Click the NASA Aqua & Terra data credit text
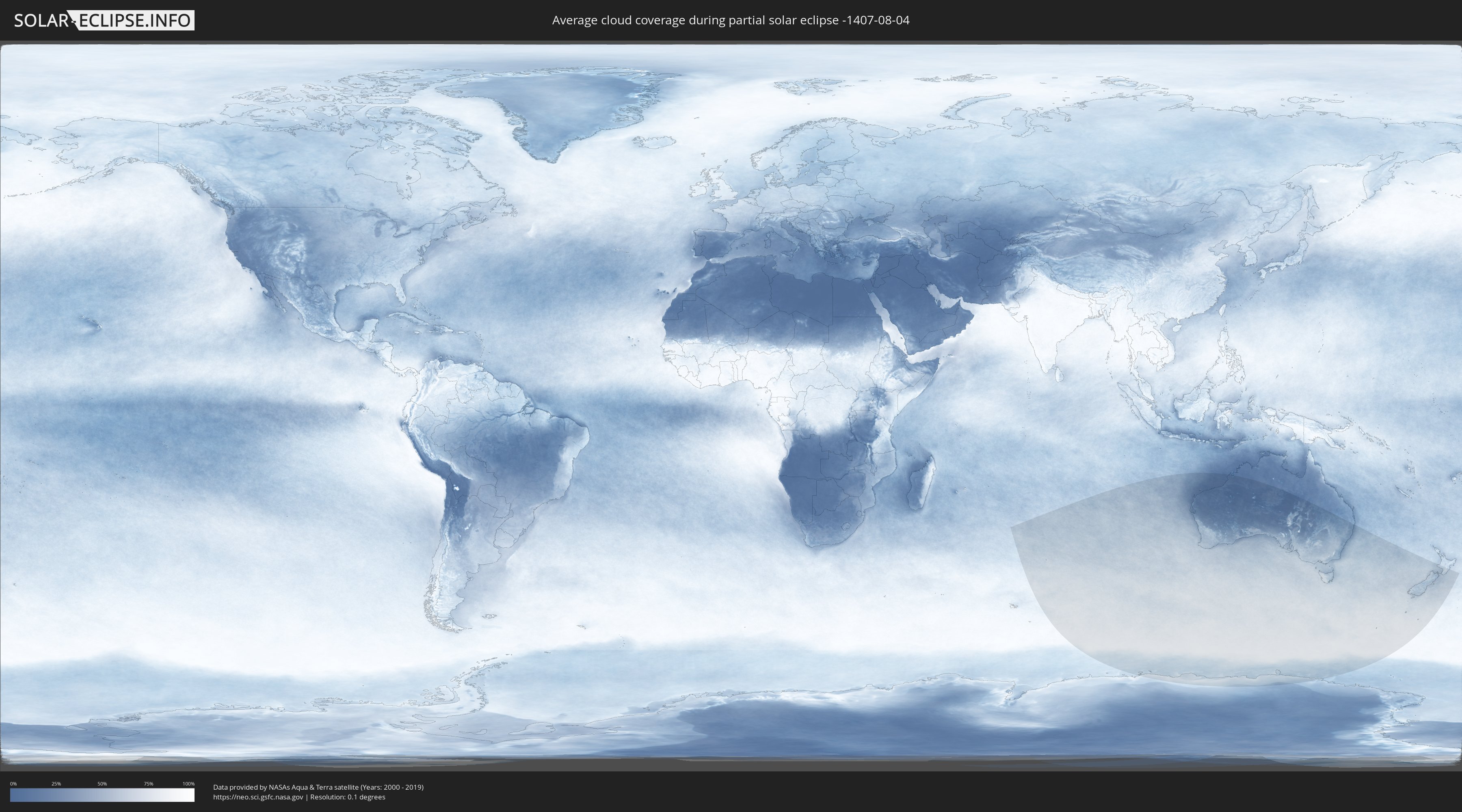 [318, 787]
